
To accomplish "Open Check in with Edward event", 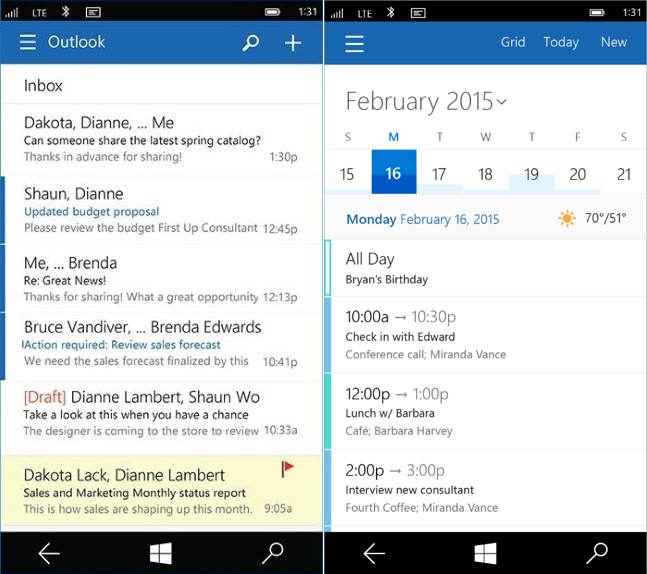I will [x=486, y=335].
